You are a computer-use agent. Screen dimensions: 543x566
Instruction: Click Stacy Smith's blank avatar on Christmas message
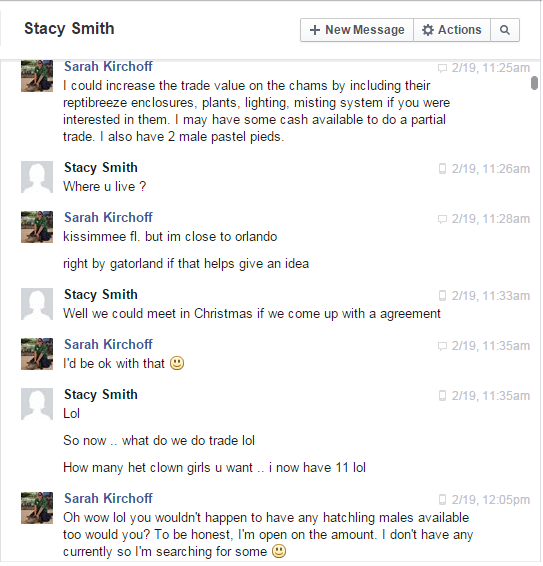click(37, 304)
